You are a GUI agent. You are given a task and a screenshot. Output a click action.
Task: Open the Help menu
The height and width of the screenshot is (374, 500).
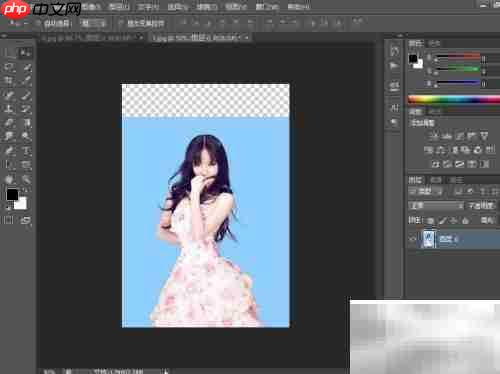point(299,7)
